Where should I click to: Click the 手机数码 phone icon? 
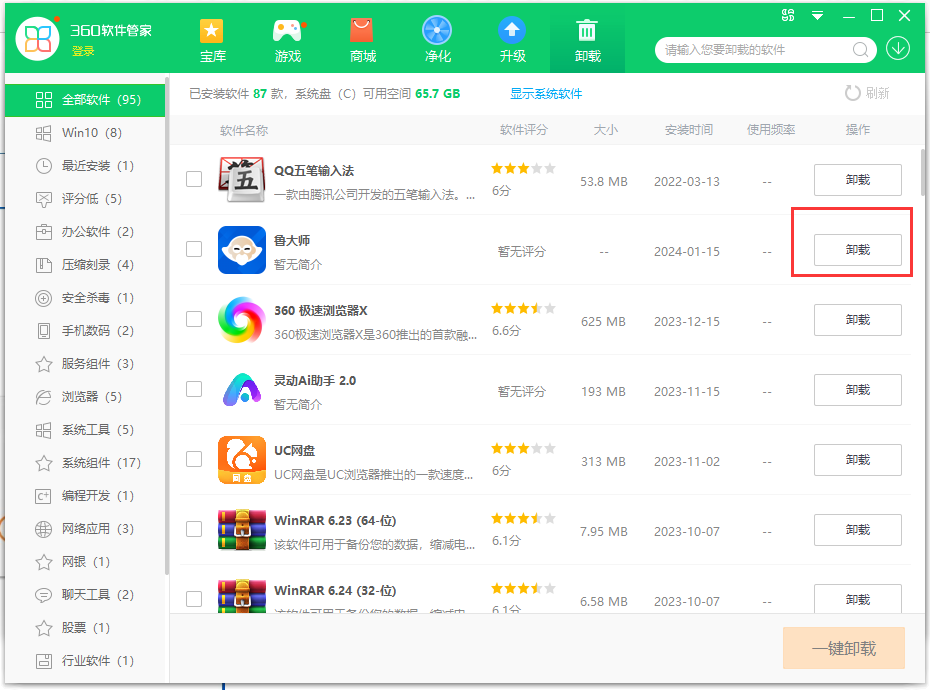pyautogui.click(x=44, y=331)
